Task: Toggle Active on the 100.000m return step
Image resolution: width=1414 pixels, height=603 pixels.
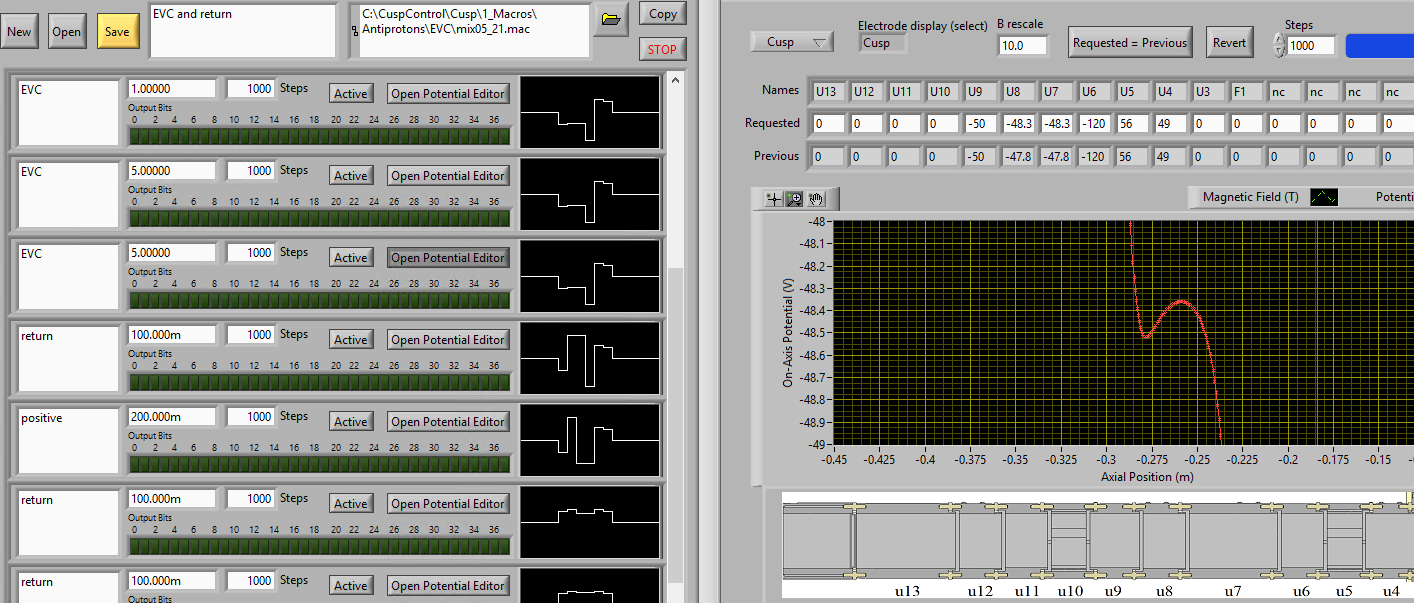Action: point(351,340)
